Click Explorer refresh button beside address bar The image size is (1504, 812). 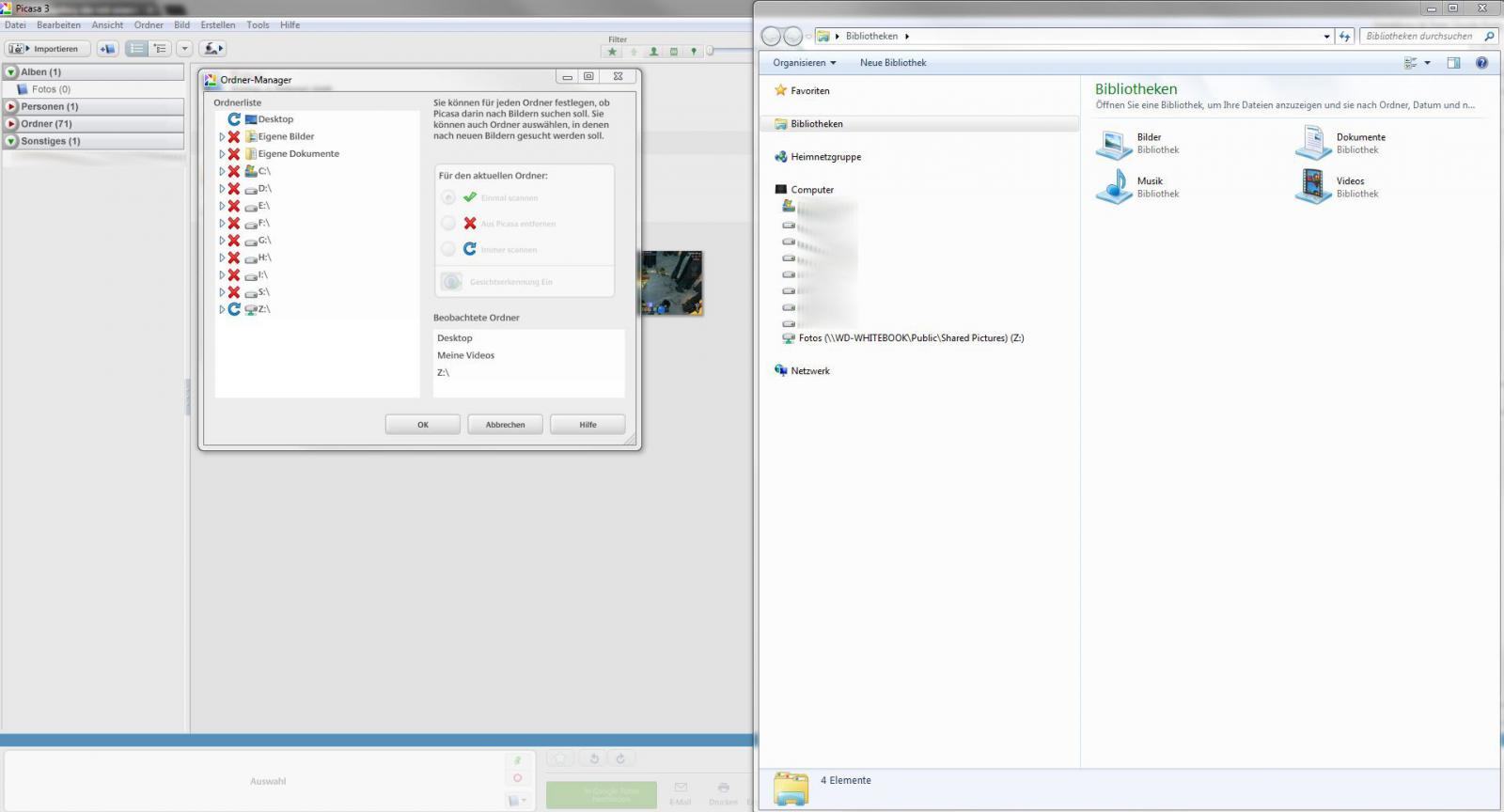1345,37
